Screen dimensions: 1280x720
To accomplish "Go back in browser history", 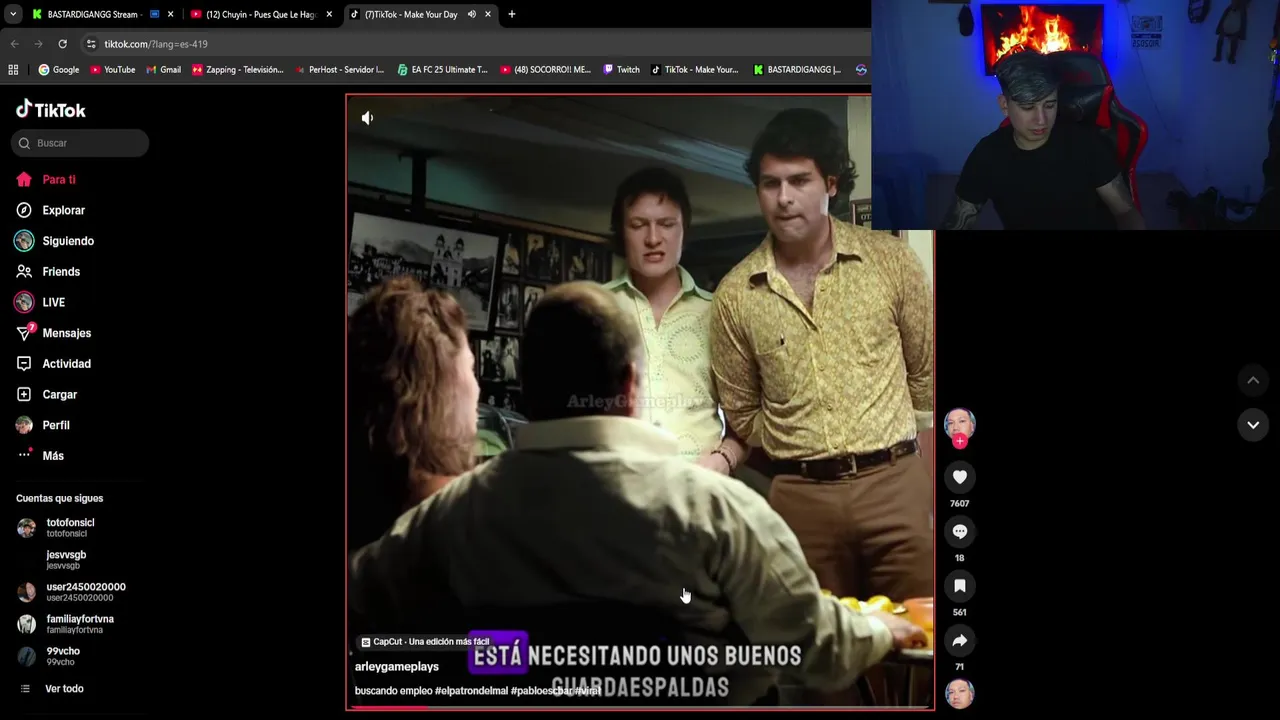I will click(x=14, y=44).
